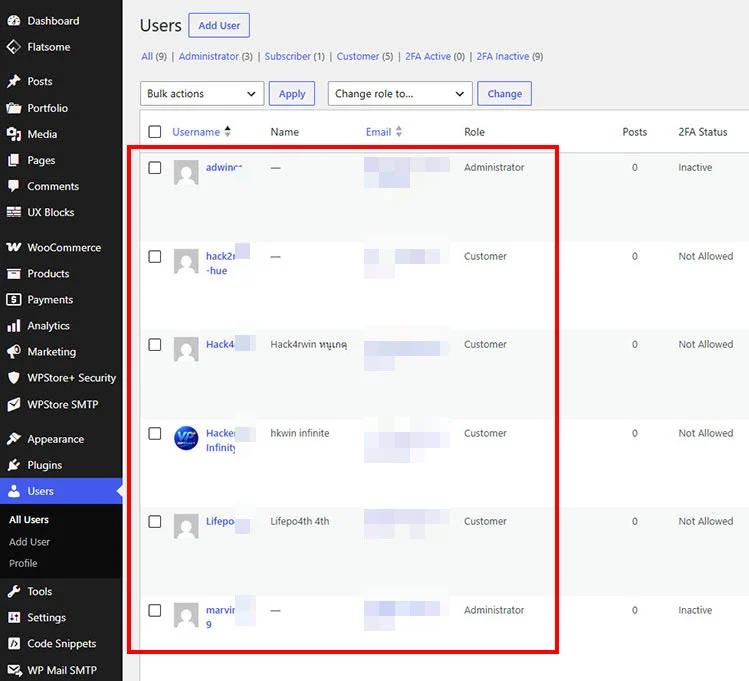Click the Flatsome diamond icon
This screenshot has width=749, height=681.
(14, 47)
